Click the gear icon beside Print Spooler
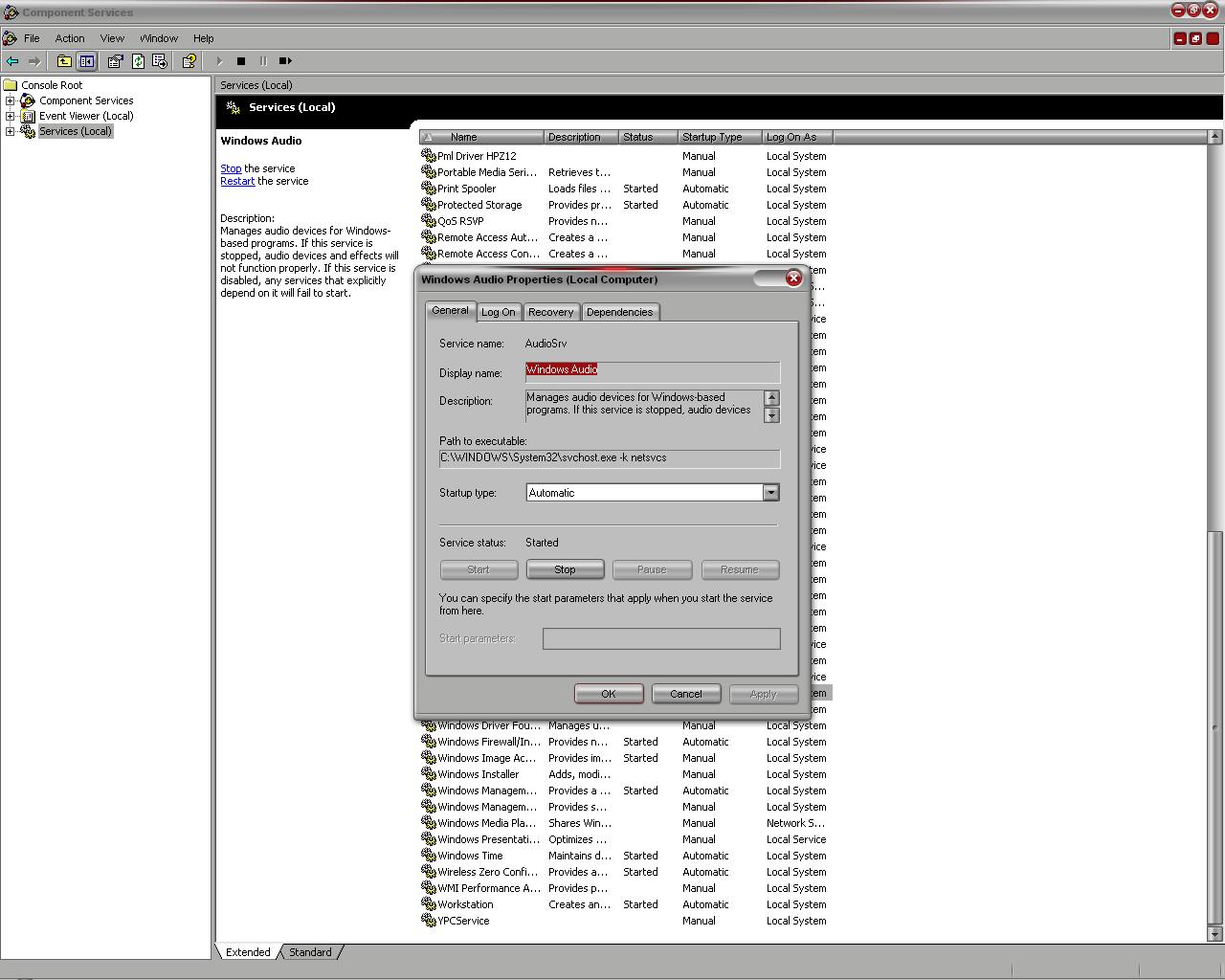This screenshot has height=980, width=1225. (429, 189)
